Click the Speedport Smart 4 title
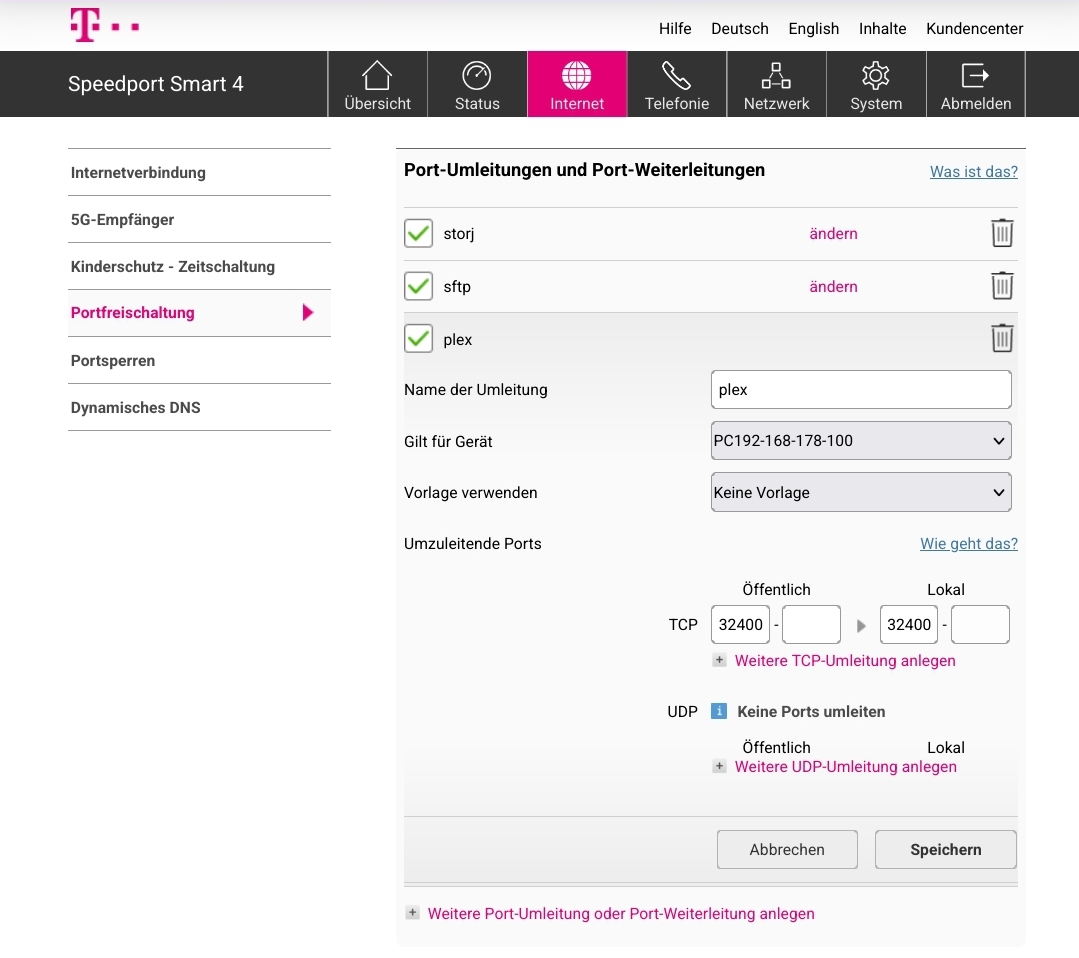Image resolution: width=1079 pixels, height=958 pixels. [x=156, y=84]
